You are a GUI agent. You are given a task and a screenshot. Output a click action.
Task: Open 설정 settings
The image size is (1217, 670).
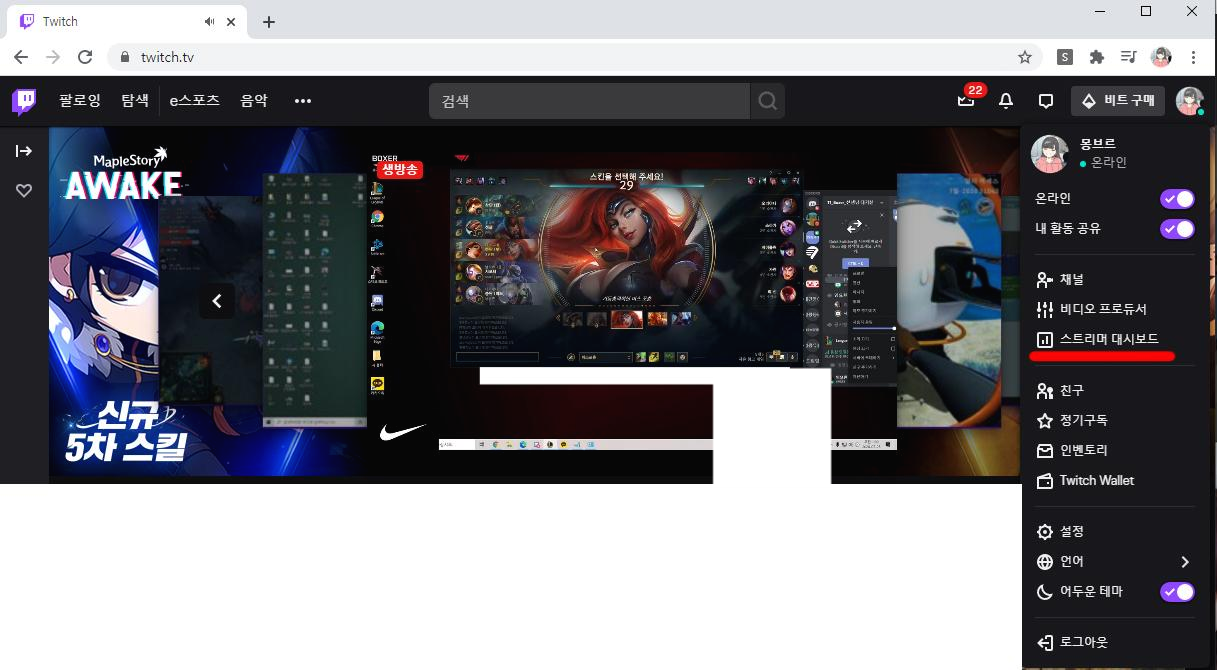click(1114, 532)
